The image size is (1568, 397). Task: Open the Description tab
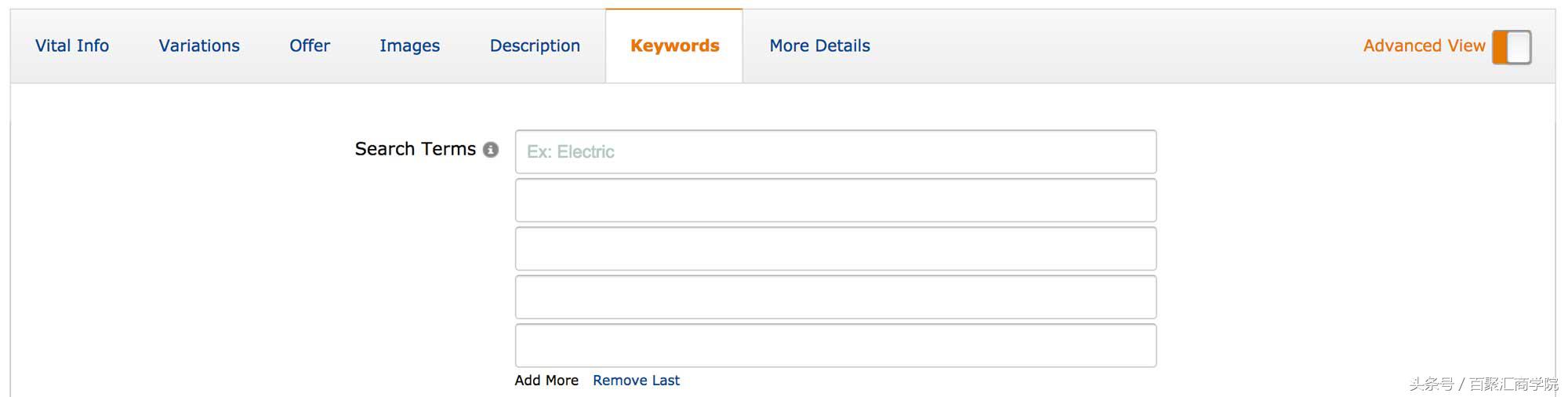point(535,46)
